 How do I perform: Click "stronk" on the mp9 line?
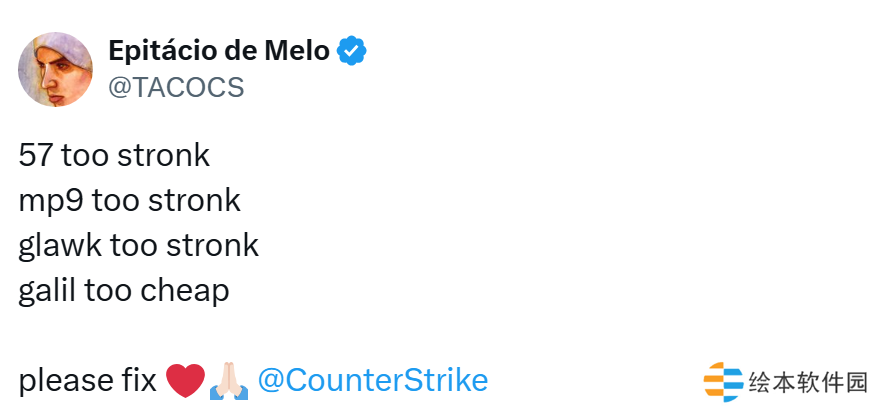click(x=194, y=201)
